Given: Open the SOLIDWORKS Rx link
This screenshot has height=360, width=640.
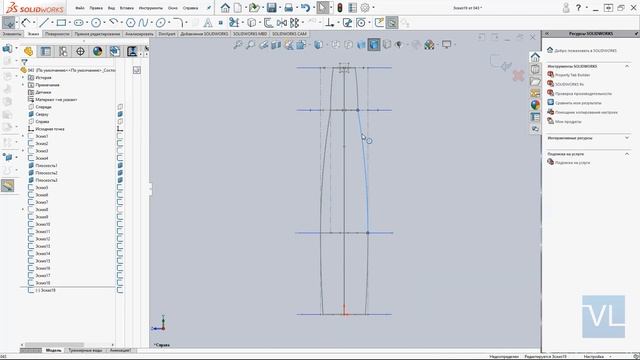Looking at the screenshot, I should (x=569, y=84).
